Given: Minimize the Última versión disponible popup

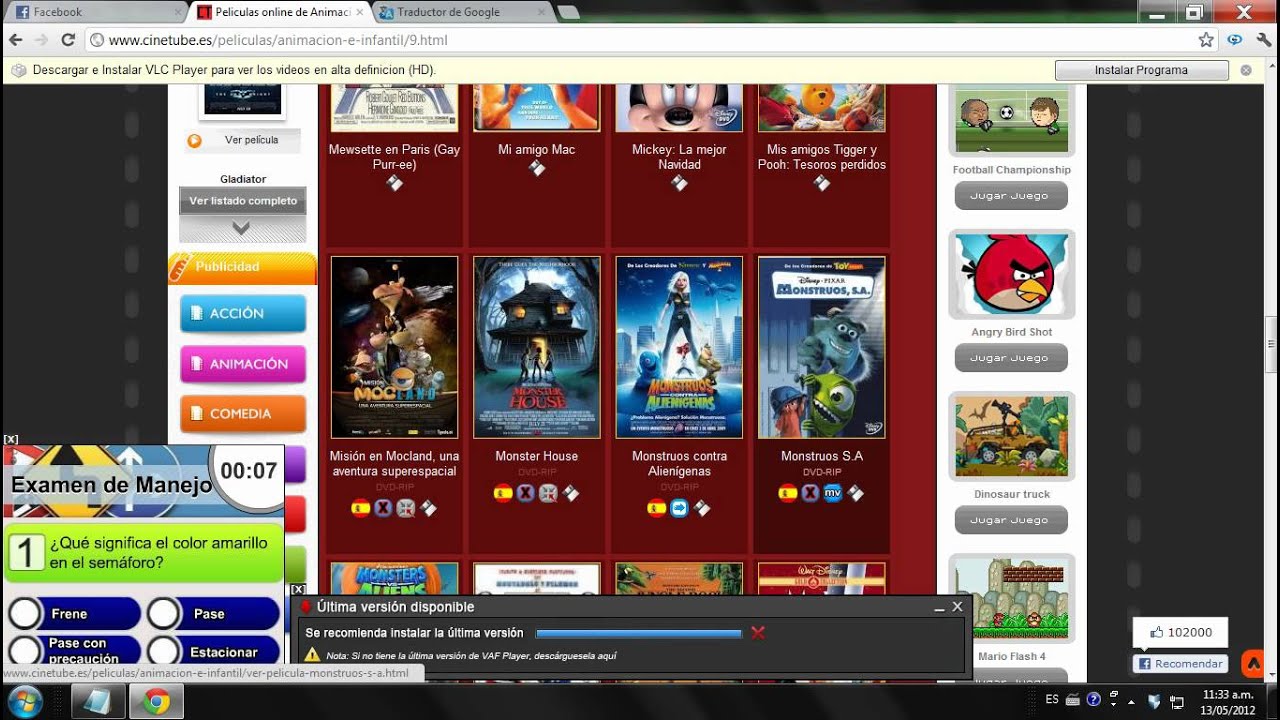Looking at the screenshot, I should coord(939,608).
